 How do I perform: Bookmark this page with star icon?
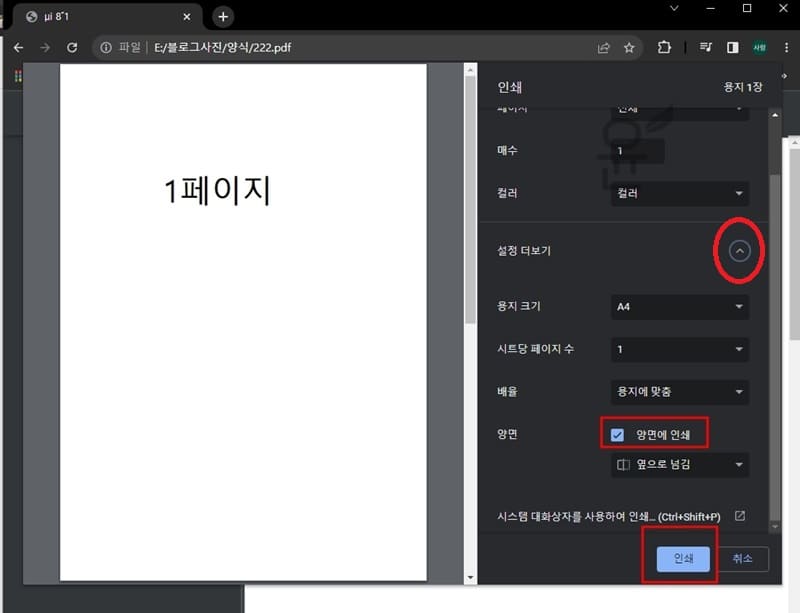tap(629, 47)
